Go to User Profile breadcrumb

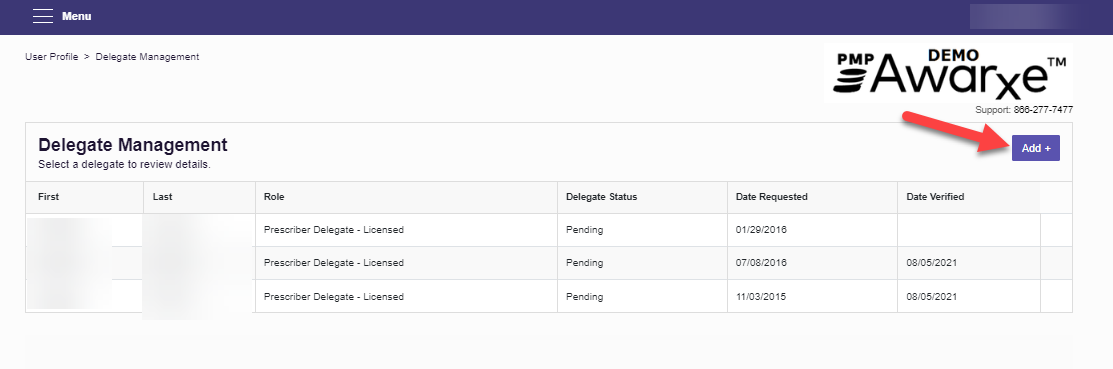(x=52, y=57)
